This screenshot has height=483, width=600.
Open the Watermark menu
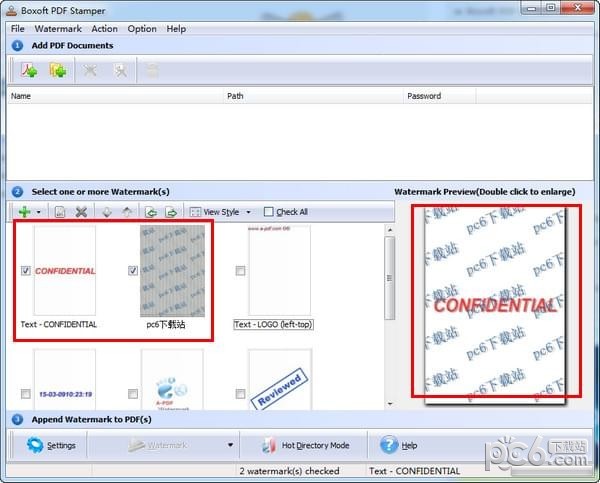click(x=58, y=29)
